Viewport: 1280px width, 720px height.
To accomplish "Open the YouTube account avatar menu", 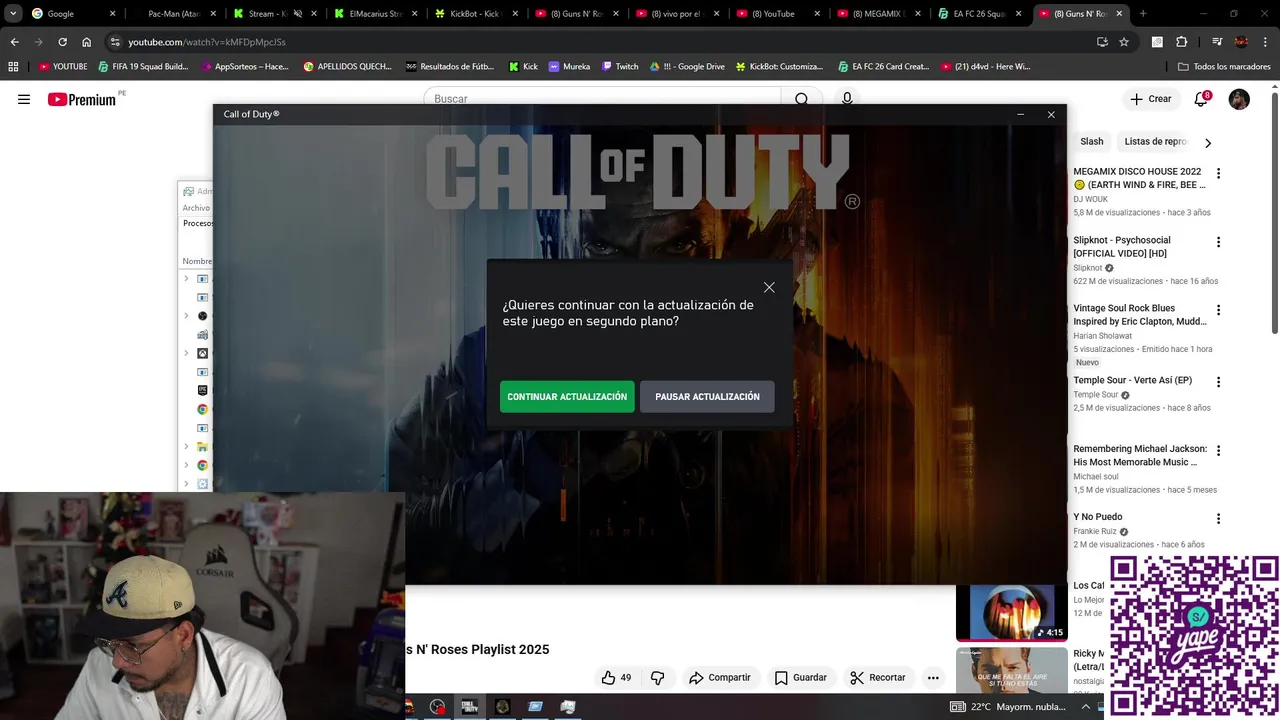I will click(x=1239, y=99).
